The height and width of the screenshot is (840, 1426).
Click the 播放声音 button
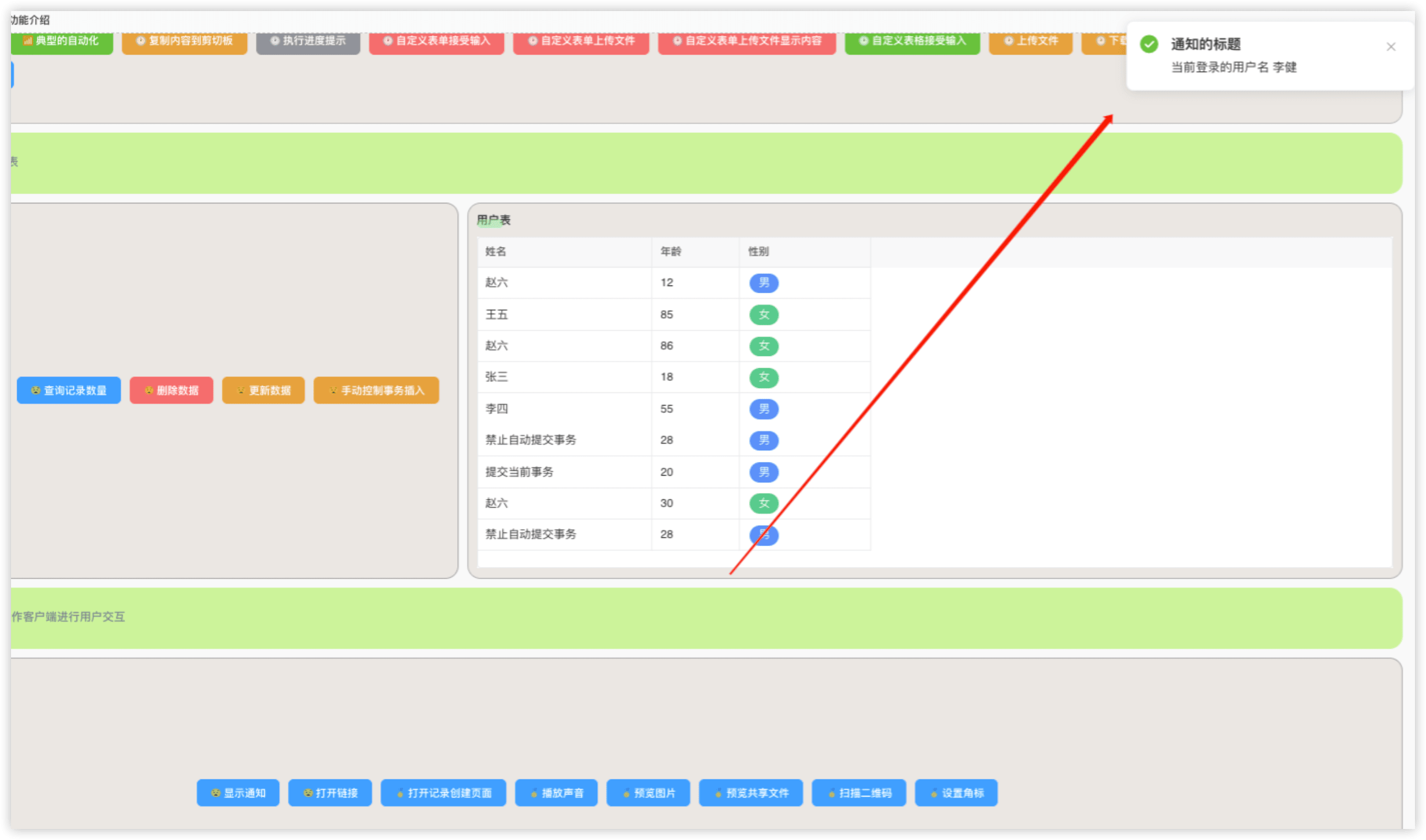pos(556,793)
